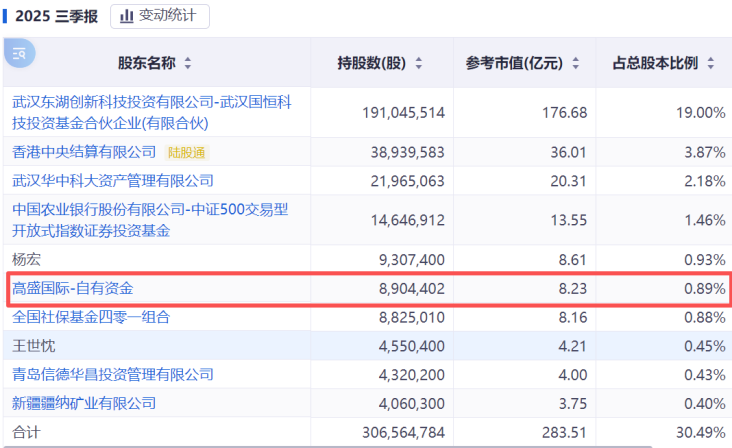Select share count 4,550,400
Viewport: 732px width, 448px height.
[412, 346]
